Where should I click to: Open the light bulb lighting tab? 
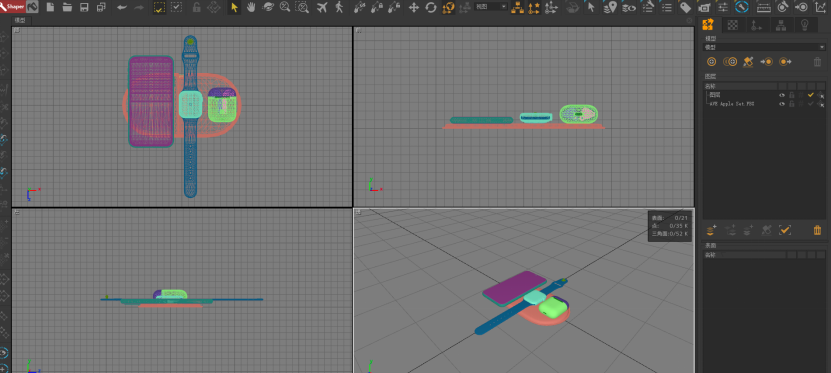(804, 24)
